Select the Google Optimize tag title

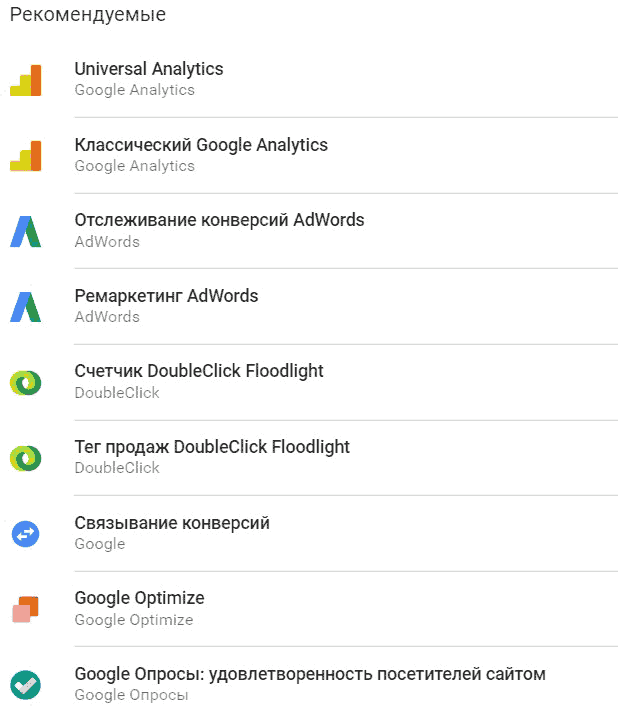click(139, 598)
